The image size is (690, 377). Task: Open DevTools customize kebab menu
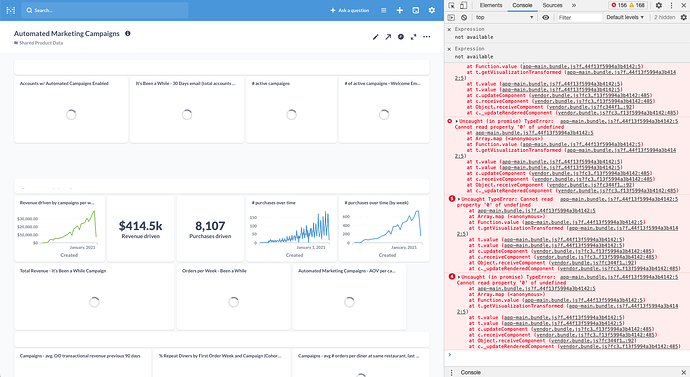tap(671, 5)
